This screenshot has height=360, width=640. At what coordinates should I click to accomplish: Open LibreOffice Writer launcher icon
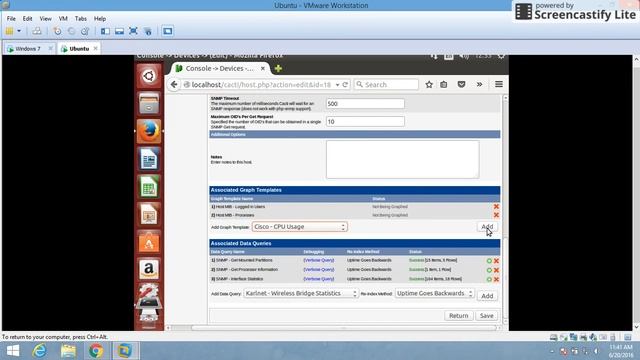(149, 159)
